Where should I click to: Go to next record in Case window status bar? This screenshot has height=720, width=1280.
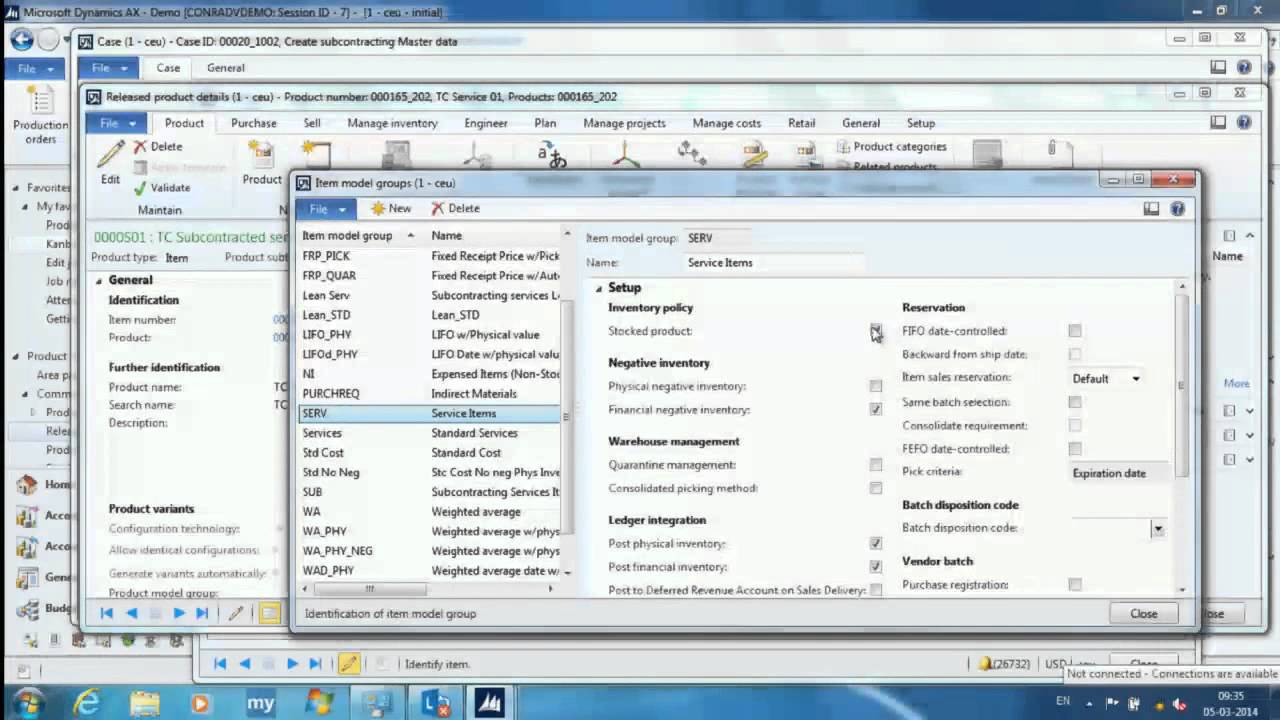pos(292,663)
